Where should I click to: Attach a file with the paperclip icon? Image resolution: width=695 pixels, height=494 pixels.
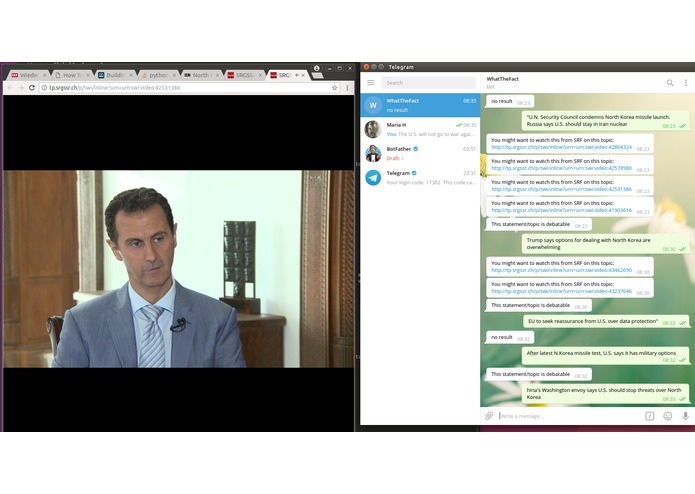(489, 416)
